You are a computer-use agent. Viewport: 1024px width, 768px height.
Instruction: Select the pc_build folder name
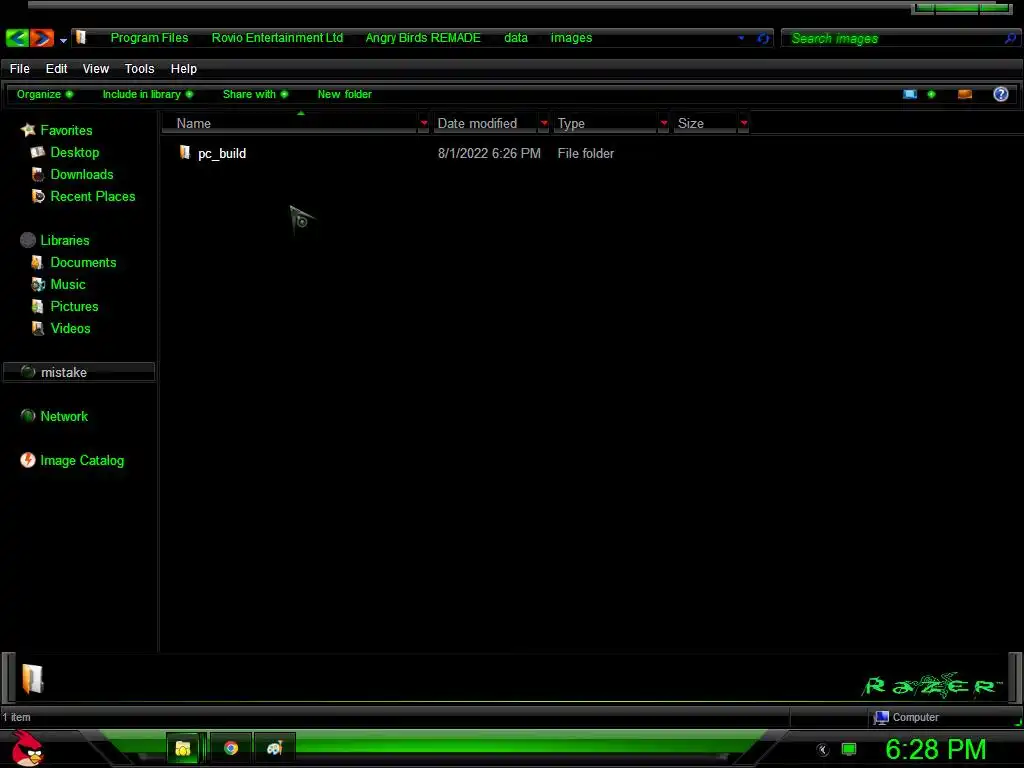(x=222, y=153)
